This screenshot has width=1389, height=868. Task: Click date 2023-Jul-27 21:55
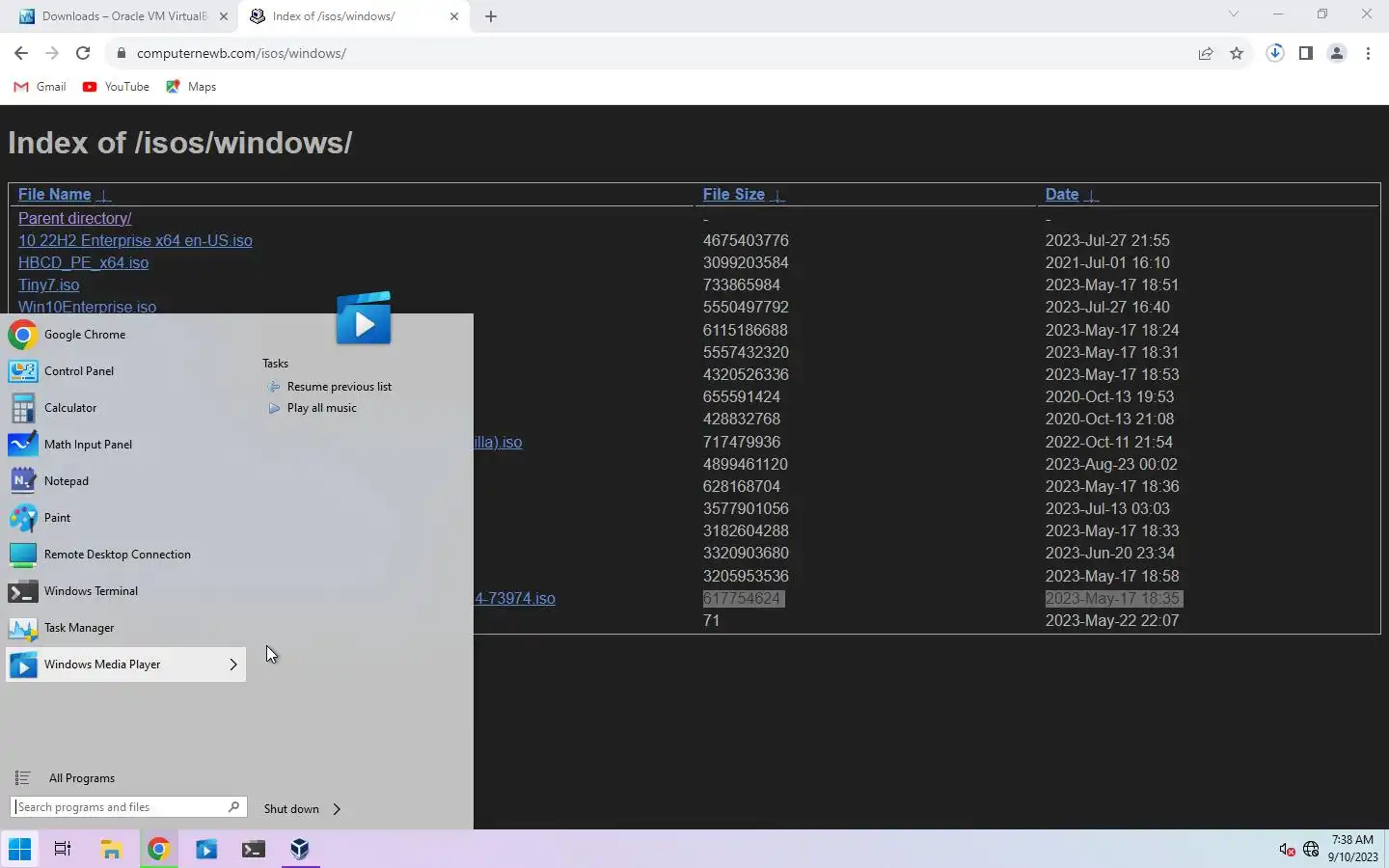[1107, 241]
